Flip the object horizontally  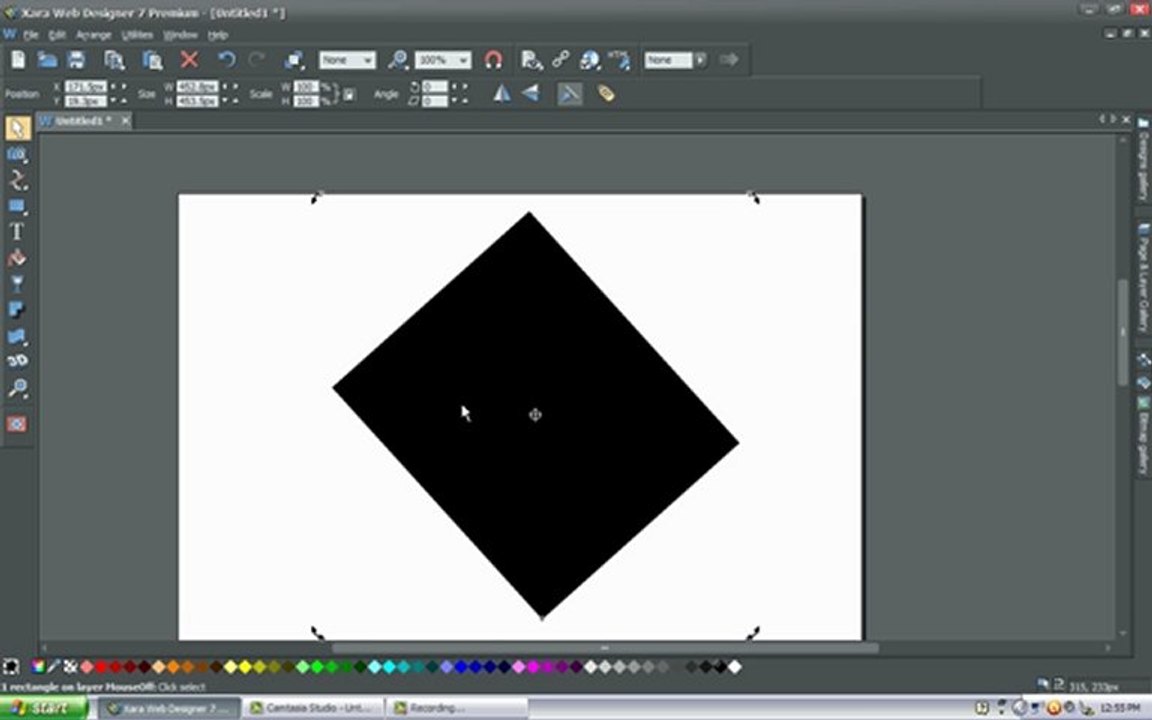pos(502,93)
